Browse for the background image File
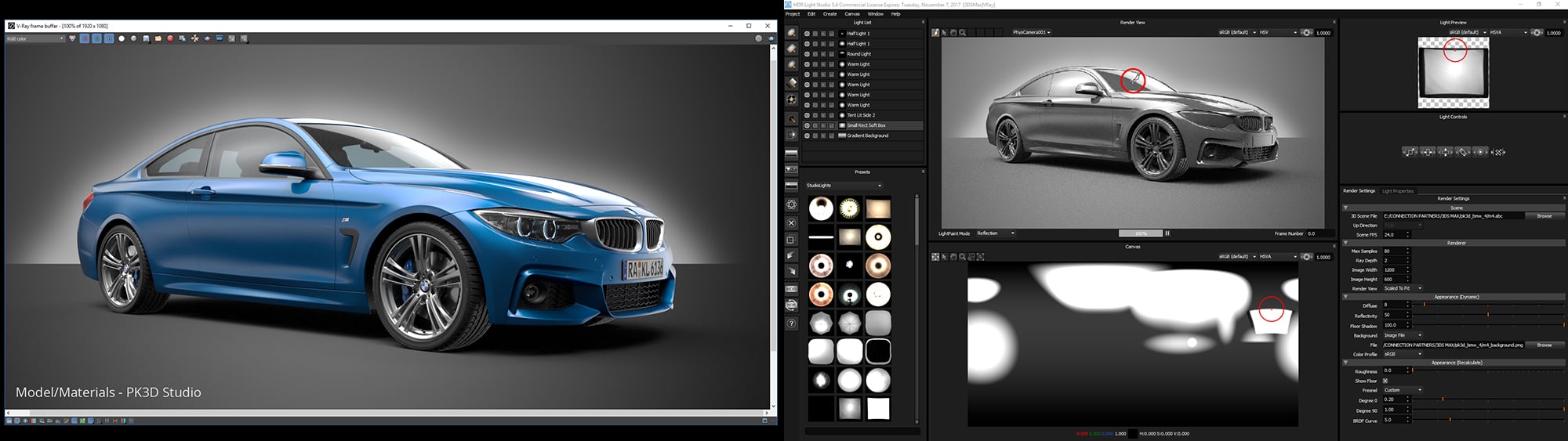The height and width of the screenshot is (441, 1568). coord(1544,345)
